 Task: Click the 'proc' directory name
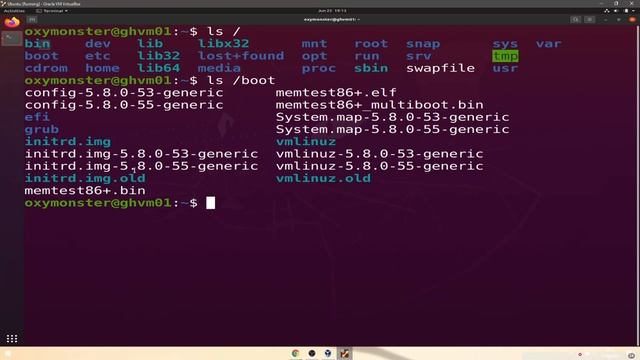tap(319, 68)
